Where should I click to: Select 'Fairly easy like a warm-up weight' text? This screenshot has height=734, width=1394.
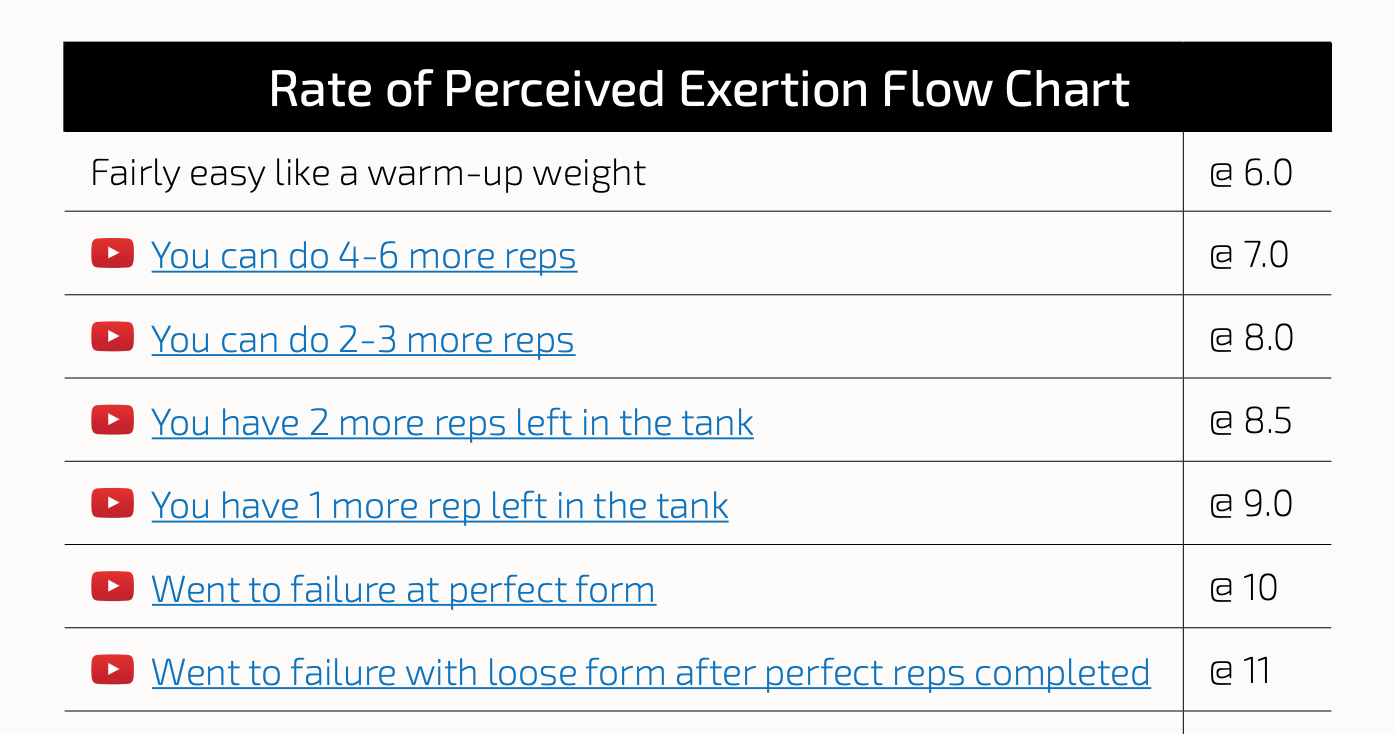pyautogui.click(x=369, y=173)
